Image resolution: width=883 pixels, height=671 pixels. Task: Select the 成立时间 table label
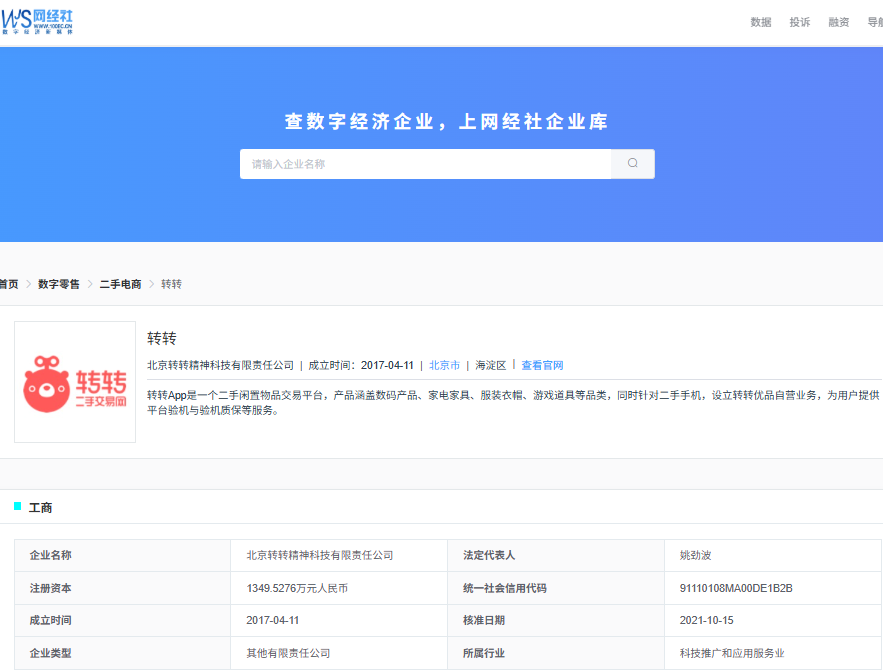pos(51,620)
